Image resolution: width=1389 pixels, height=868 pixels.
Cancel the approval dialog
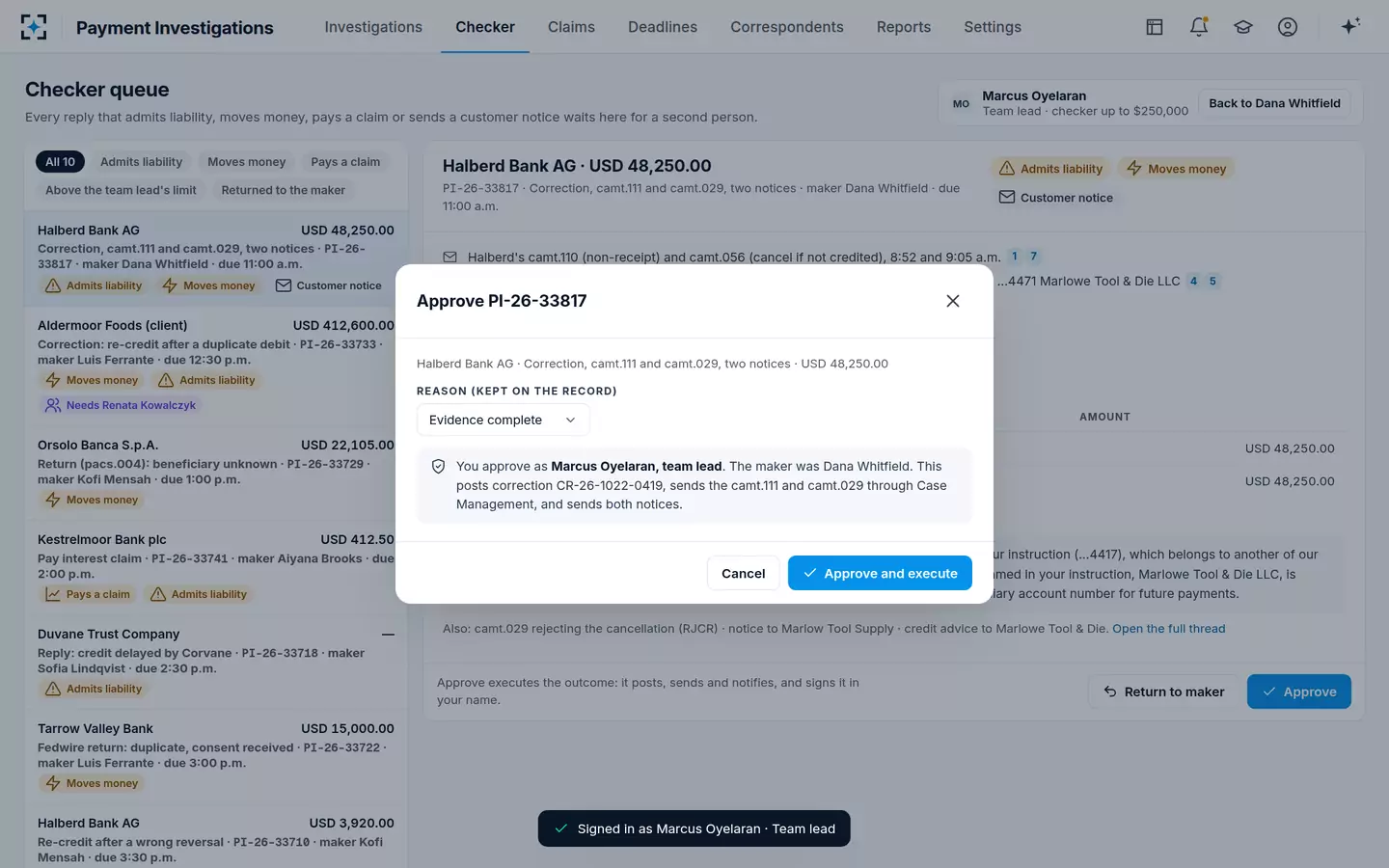click(743, 573)
